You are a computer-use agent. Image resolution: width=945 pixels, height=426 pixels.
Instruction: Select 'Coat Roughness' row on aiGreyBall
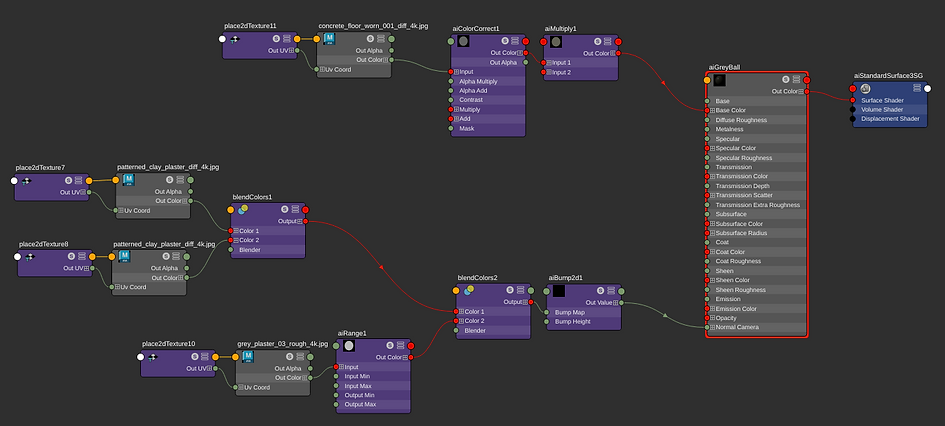[756, 261]
